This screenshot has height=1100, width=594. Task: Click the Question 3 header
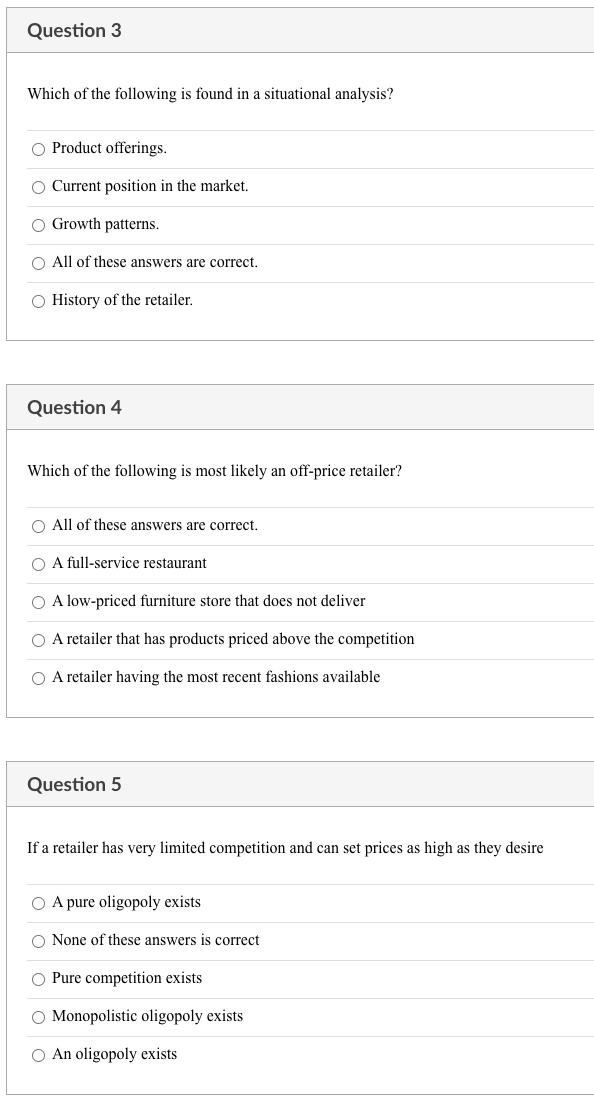click(x=74, y=31)
